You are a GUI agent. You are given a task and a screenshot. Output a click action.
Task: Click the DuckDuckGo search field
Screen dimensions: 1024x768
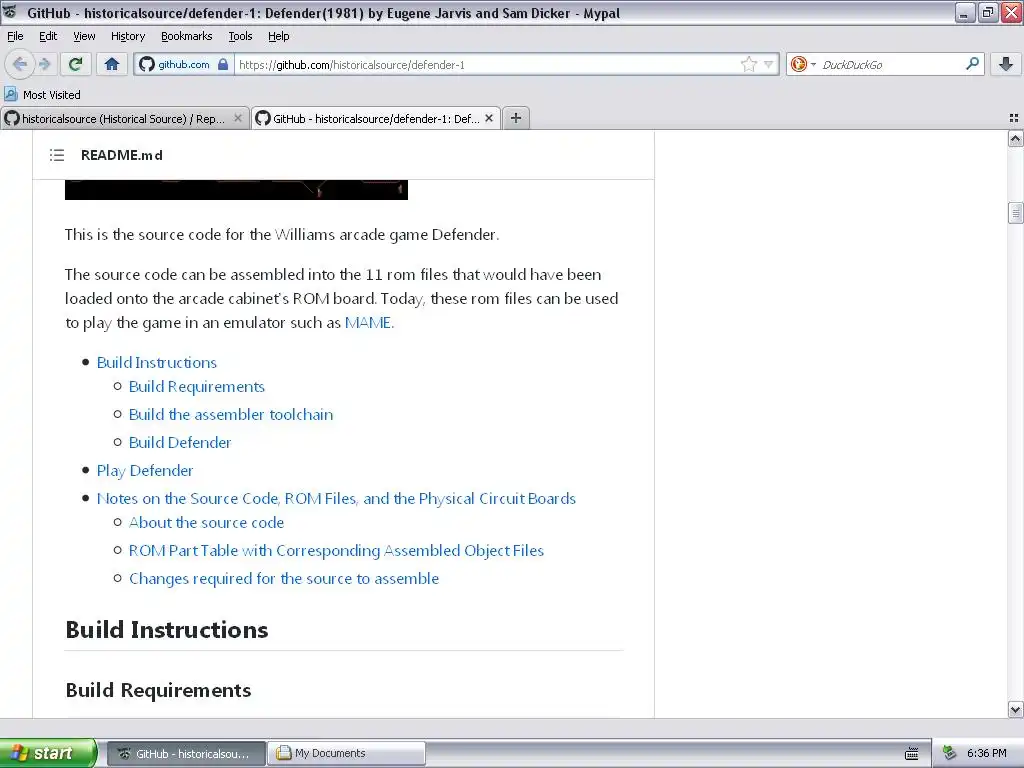coord(890,65)
